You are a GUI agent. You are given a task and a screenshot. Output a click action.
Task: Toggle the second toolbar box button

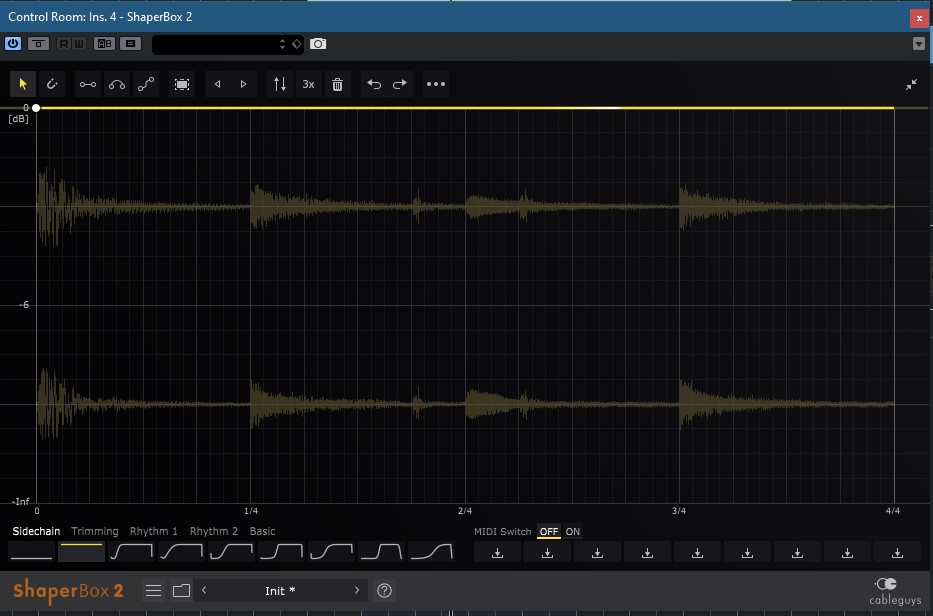[39, 43]
